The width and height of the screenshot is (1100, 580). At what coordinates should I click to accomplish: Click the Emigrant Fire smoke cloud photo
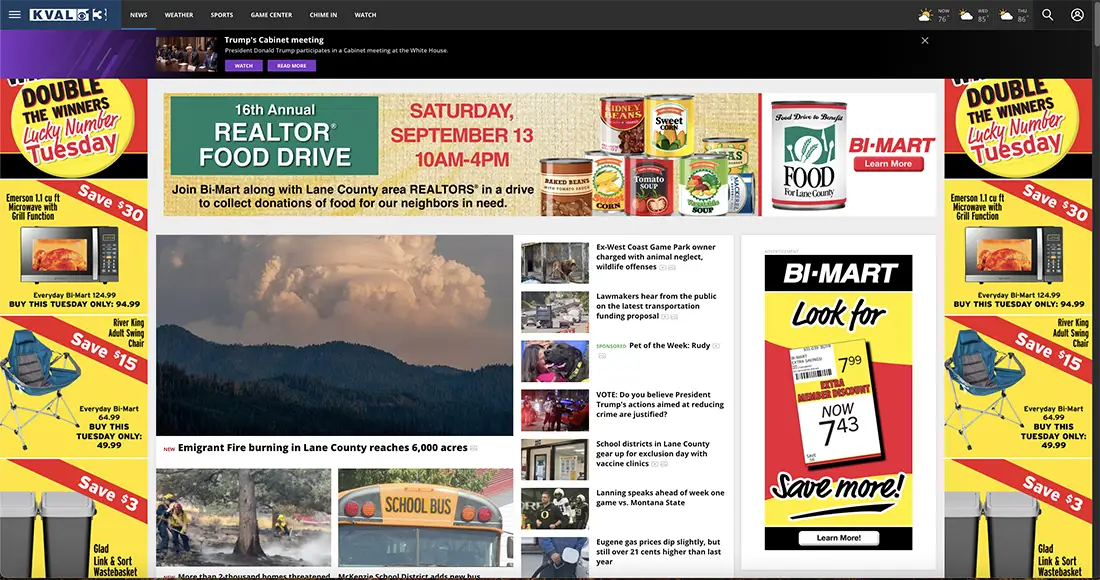pyautogui.click(x=335, y=335)
